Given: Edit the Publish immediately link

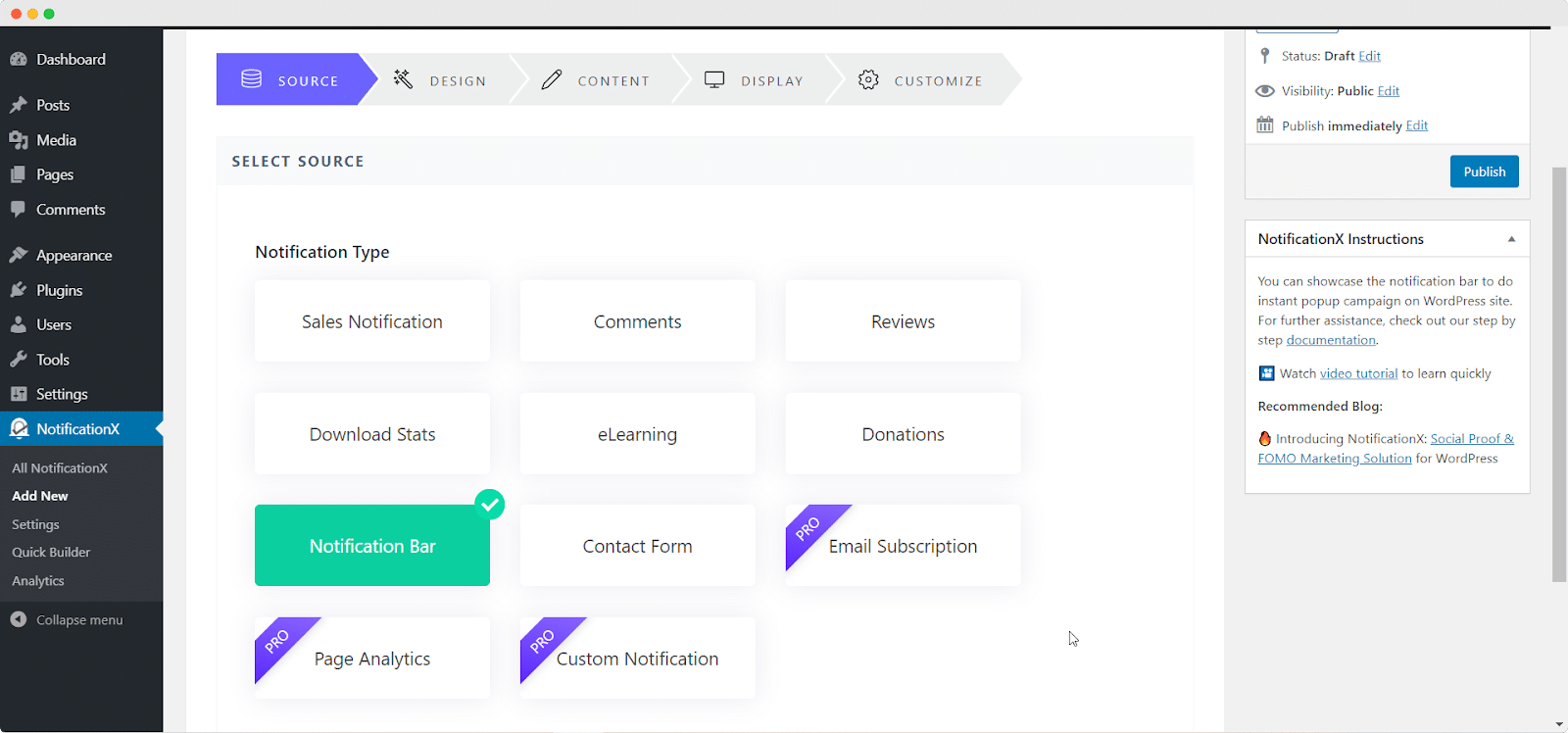Looking at the screenshot, I should 1417,125.
